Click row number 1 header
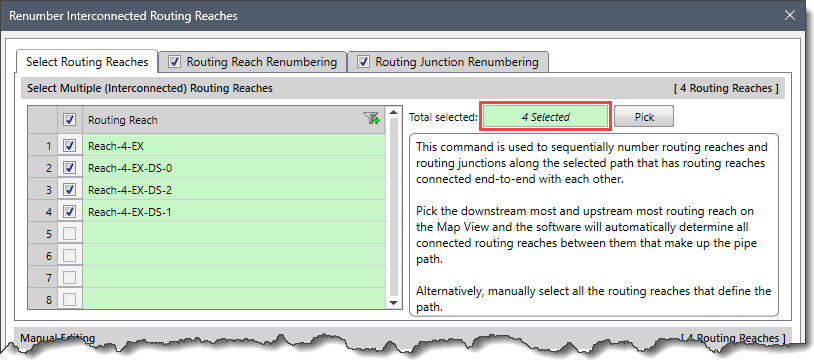 pyautogui.click(x=43, y=146)
